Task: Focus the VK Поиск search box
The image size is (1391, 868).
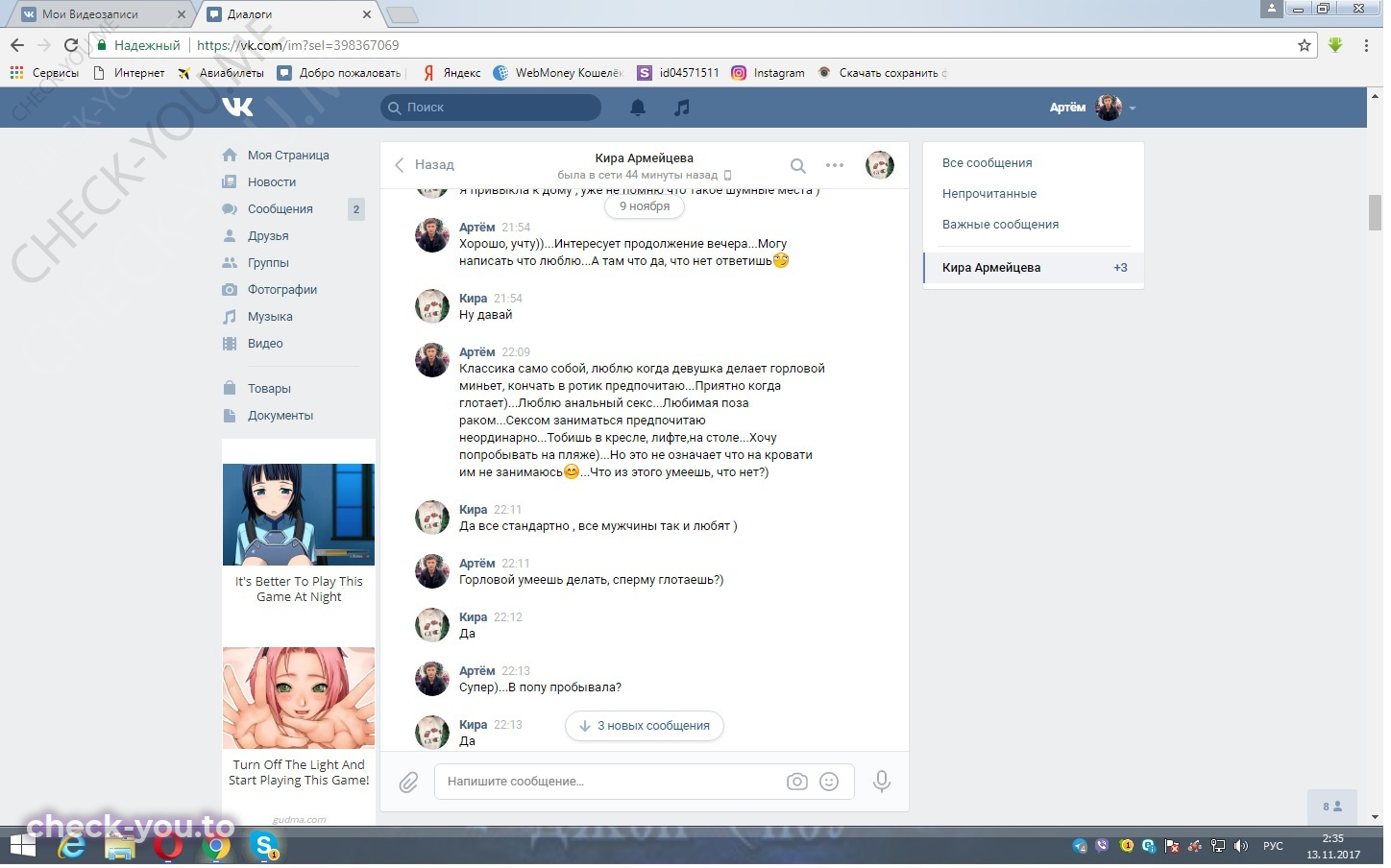Action: point(493,108)
